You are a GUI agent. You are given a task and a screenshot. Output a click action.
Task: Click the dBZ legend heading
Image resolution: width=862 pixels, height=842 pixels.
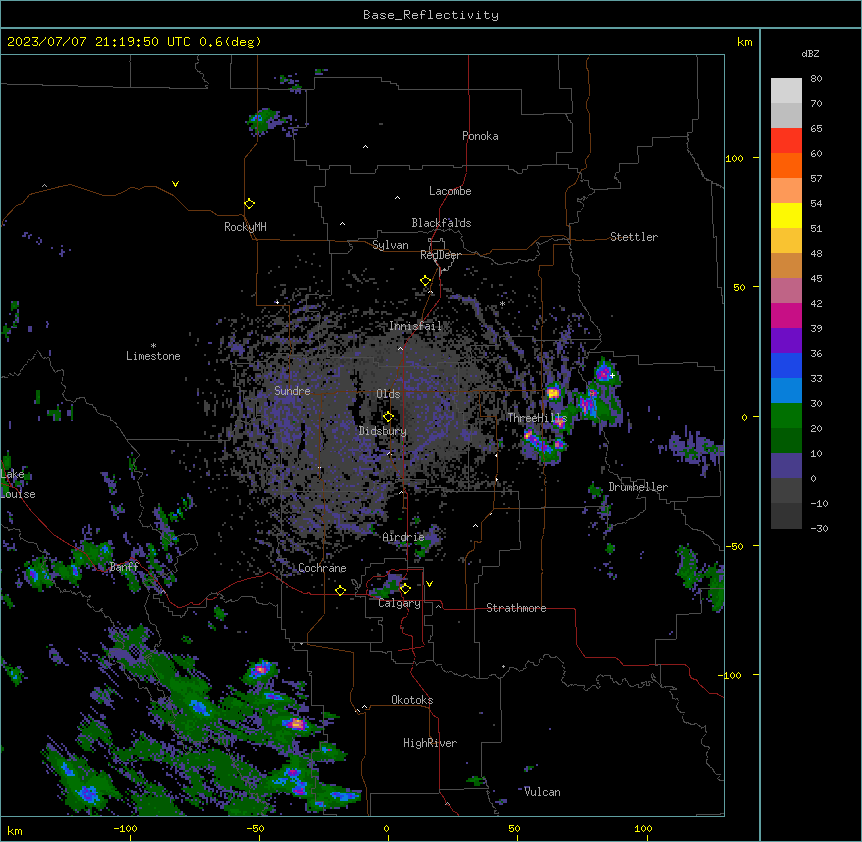click(810, 53)
